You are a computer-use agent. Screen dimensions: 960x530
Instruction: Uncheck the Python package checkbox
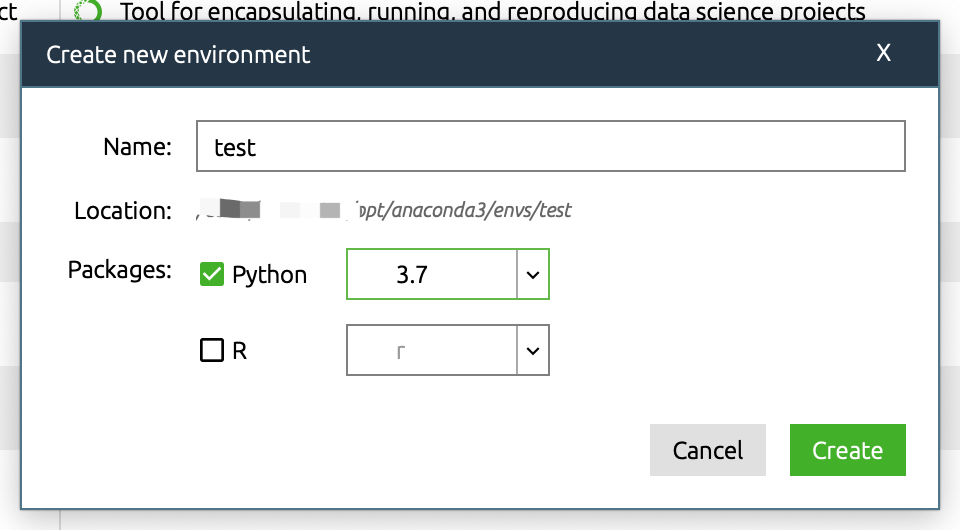point(211,274)
